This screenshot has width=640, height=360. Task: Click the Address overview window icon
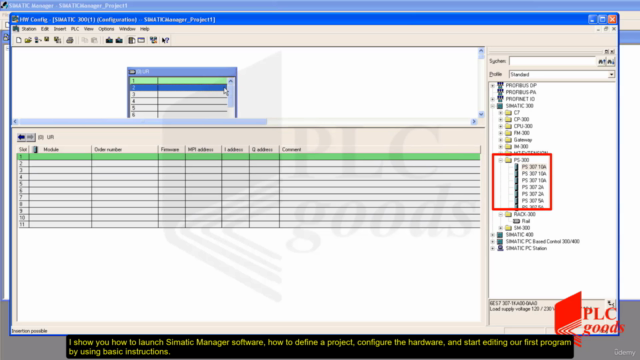pyautogui.click(x=141, y=40)
